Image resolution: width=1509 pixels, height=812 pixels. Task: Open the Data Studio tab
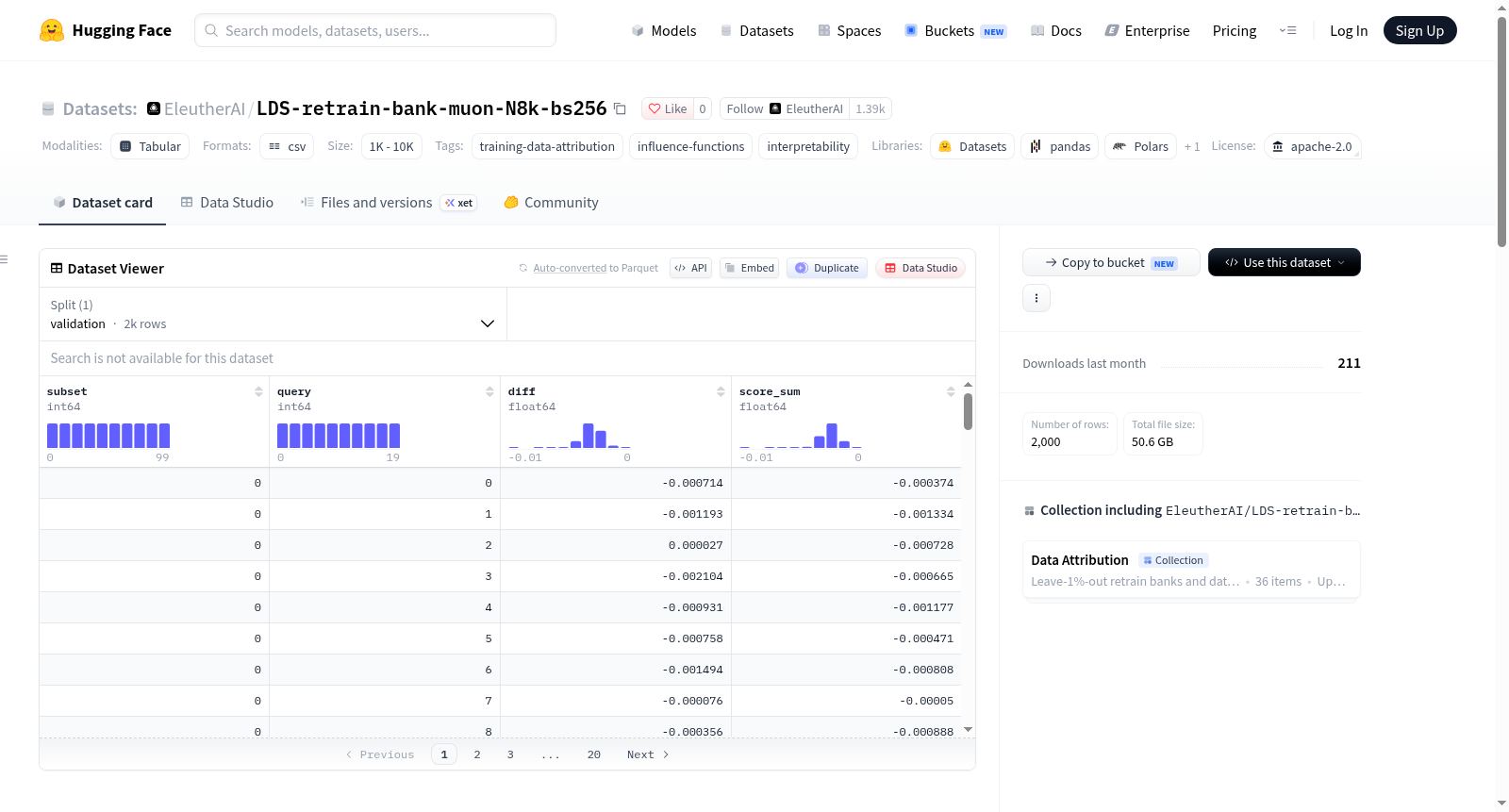click(x=227, y=203)
